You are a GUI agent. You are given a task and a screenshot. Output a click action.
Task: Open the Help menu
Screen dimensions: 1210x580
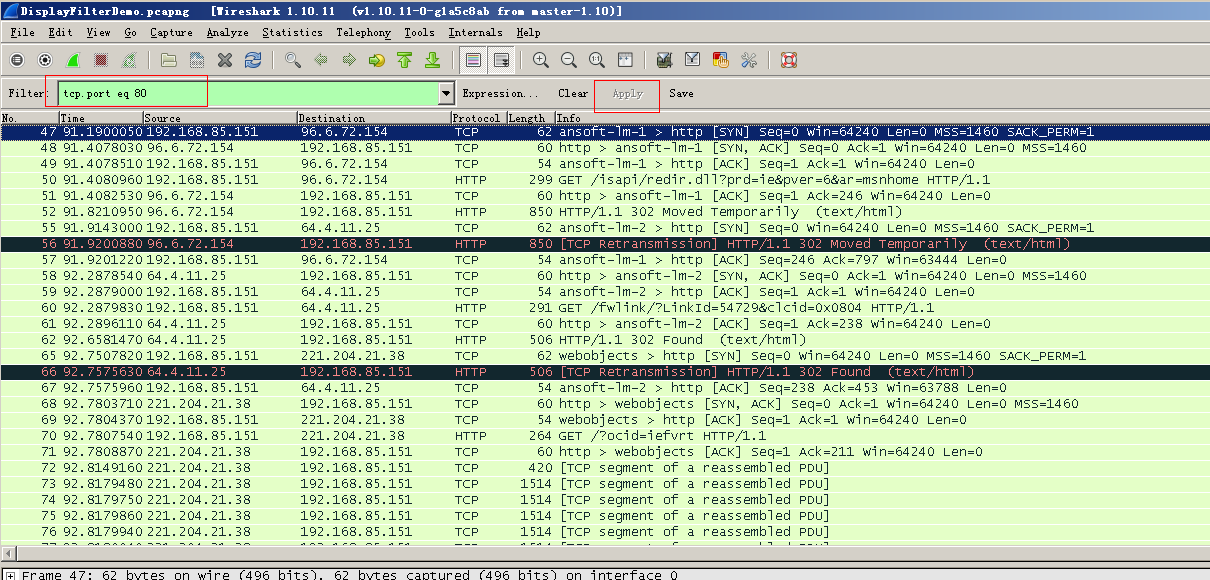point(528,32)
